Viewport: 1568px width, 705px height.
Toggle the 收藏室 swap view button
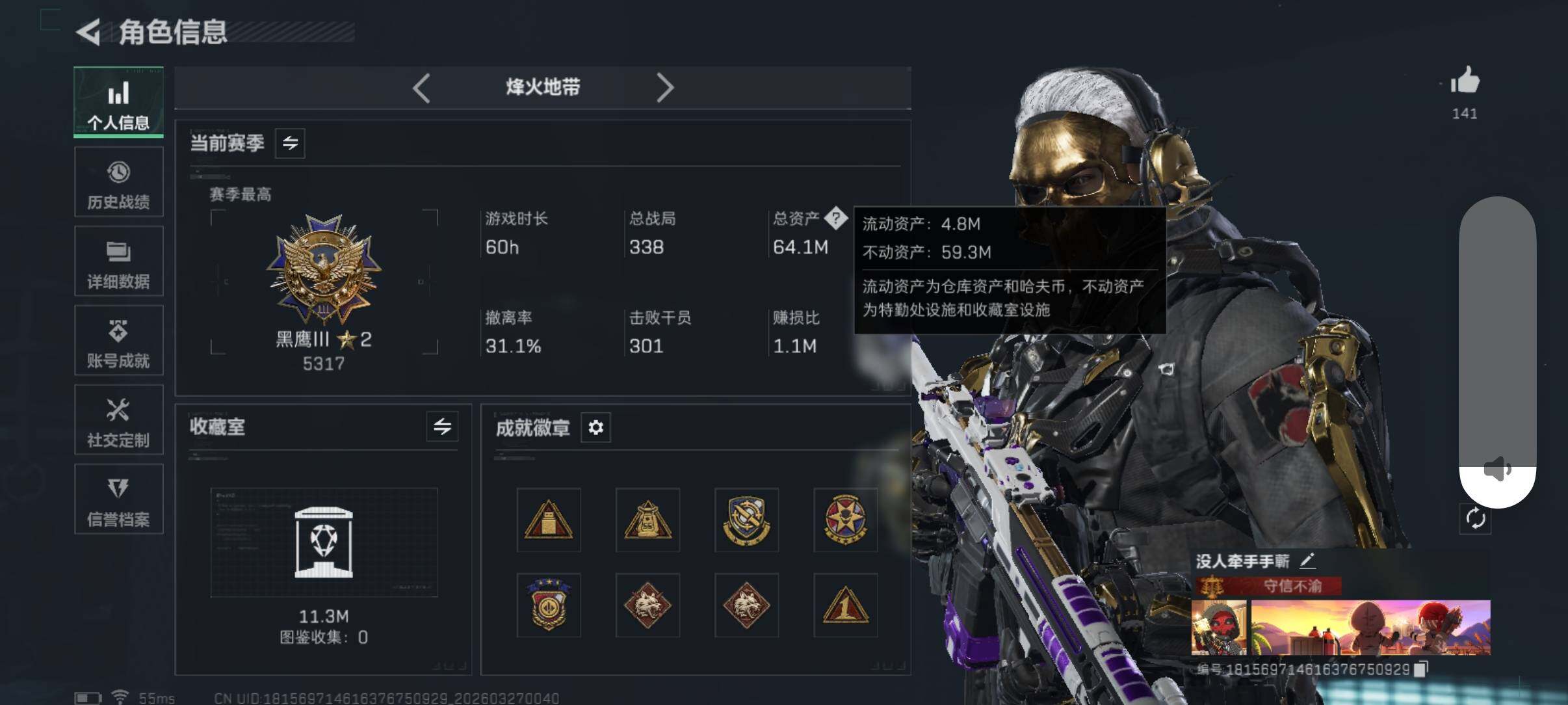[x=442, y=427]
